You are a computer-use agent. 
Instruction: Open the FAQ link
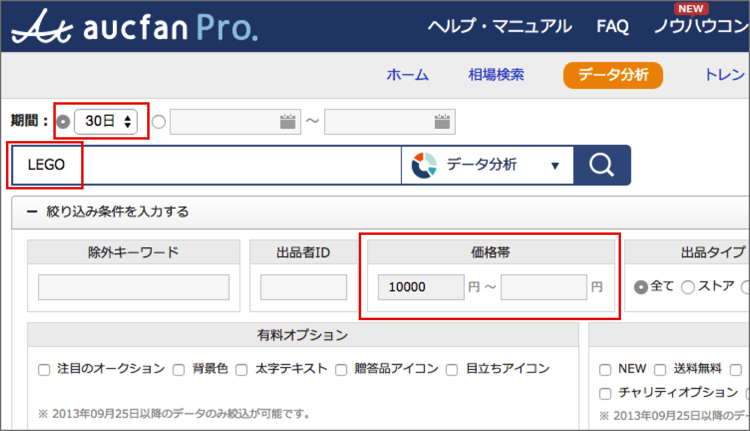[612, 26]
